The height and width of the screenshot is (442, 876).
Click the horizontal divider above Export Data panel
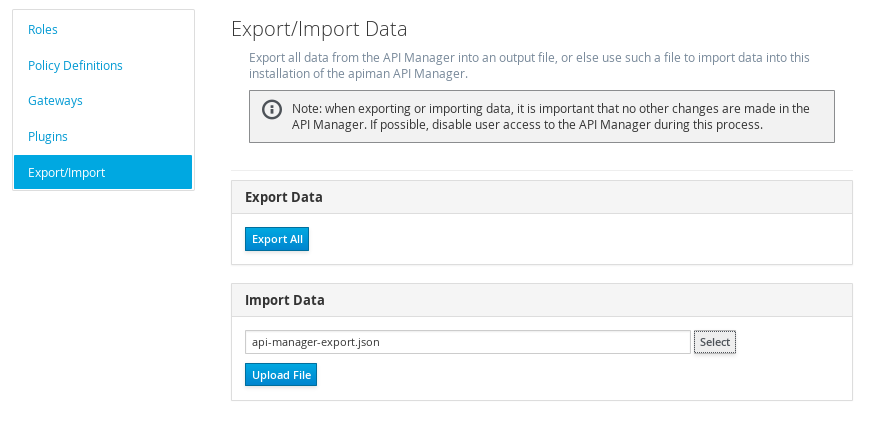coord(542,170)
